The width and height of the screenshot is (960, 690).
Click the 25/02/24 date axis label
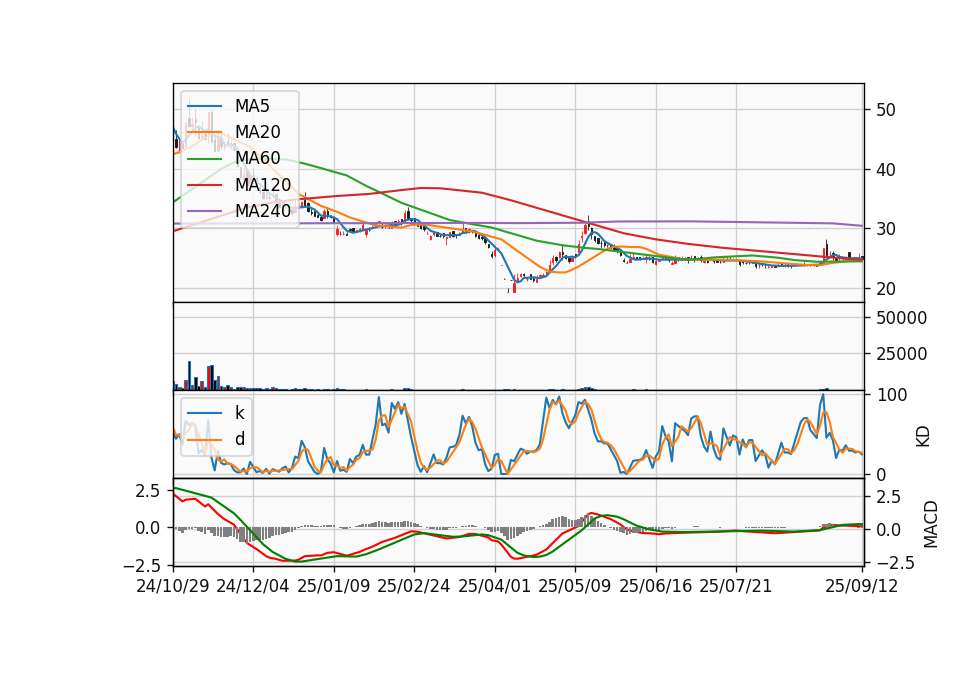414,586
